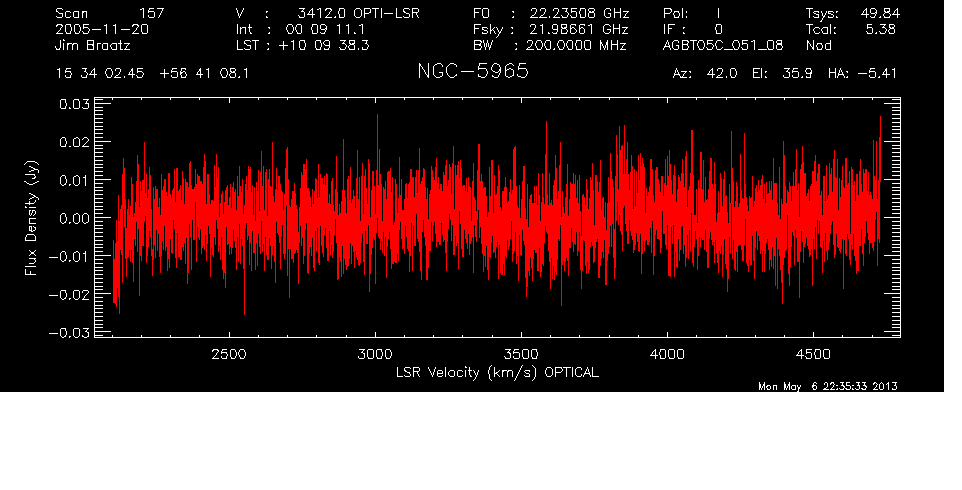This screenshot has width=962, height=490.
Task: Select coordinates '15 34 02.45 +56 41 08.1'
Action: pos(152,74)
